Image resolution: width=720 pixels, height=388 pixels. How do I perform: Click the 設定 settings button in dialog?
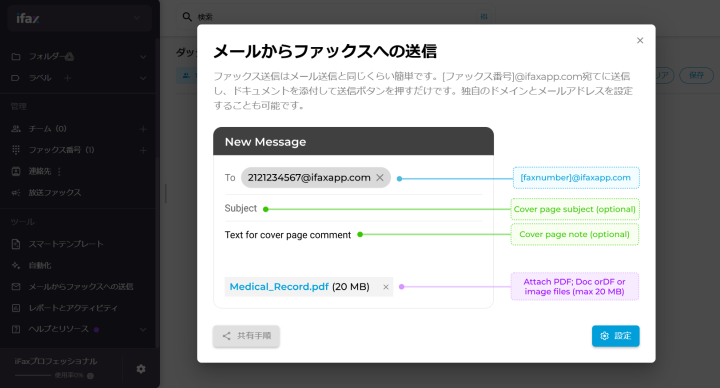[615, 336]
